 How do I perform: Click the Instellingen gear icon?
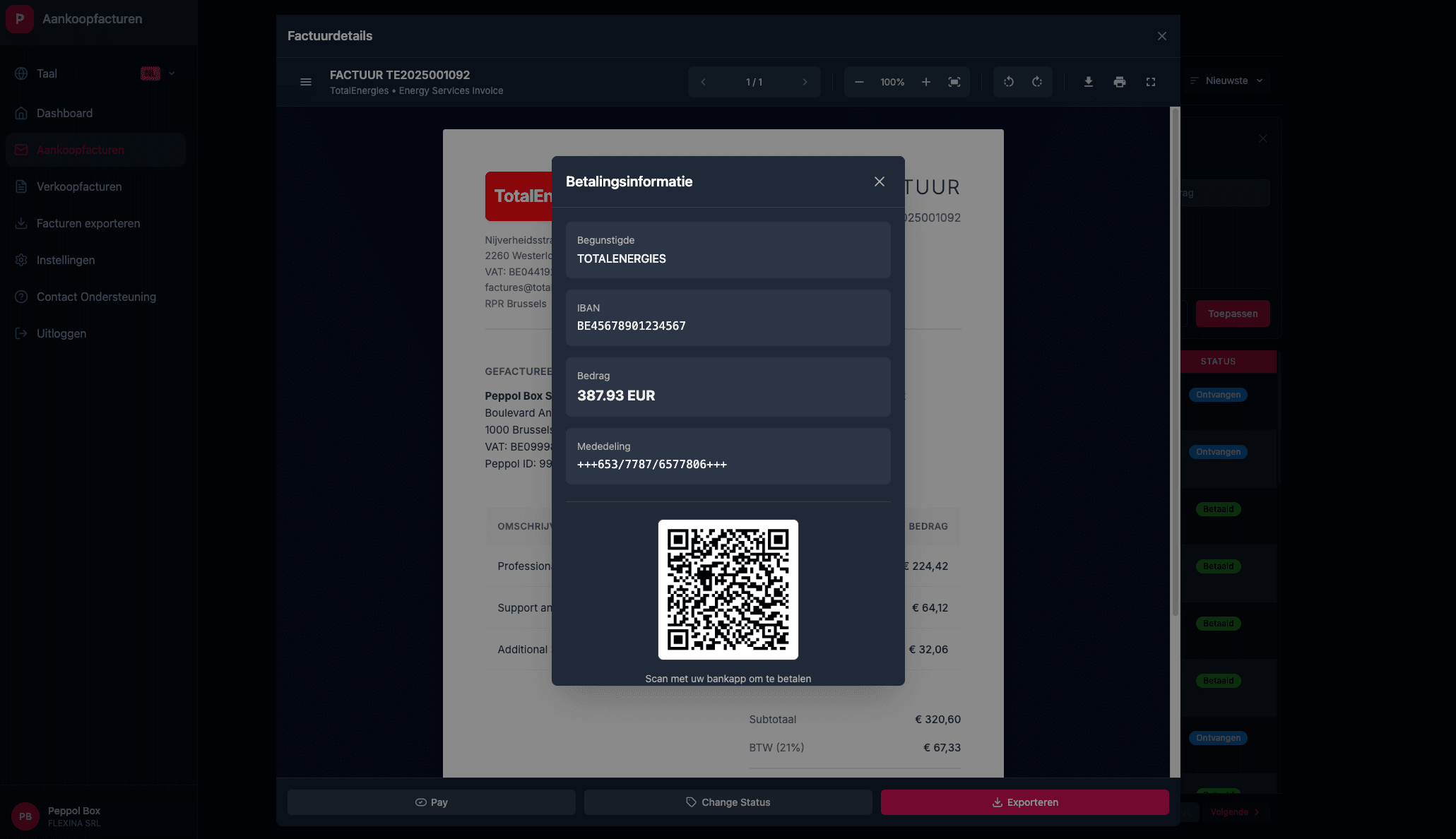[21, 260]
